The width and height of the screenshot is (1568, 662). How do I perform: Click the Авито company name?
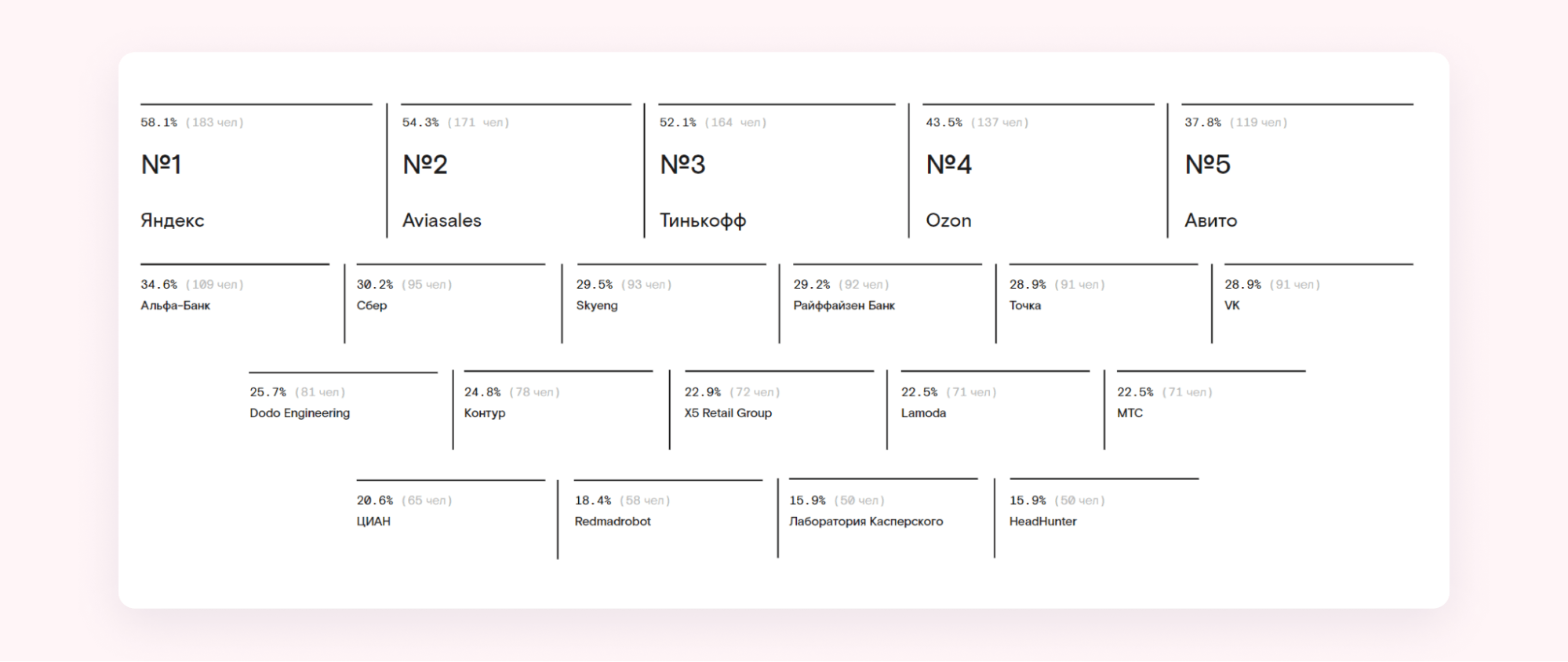point(1210,220)
